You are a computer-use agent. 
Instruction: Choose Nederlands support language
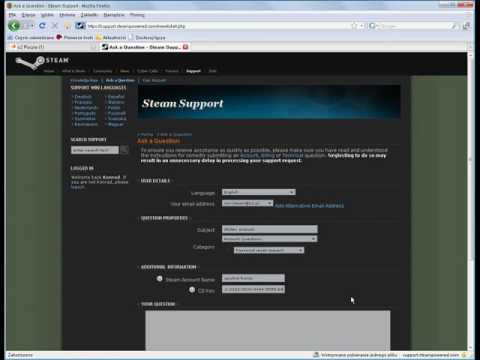tap(86, 108)
